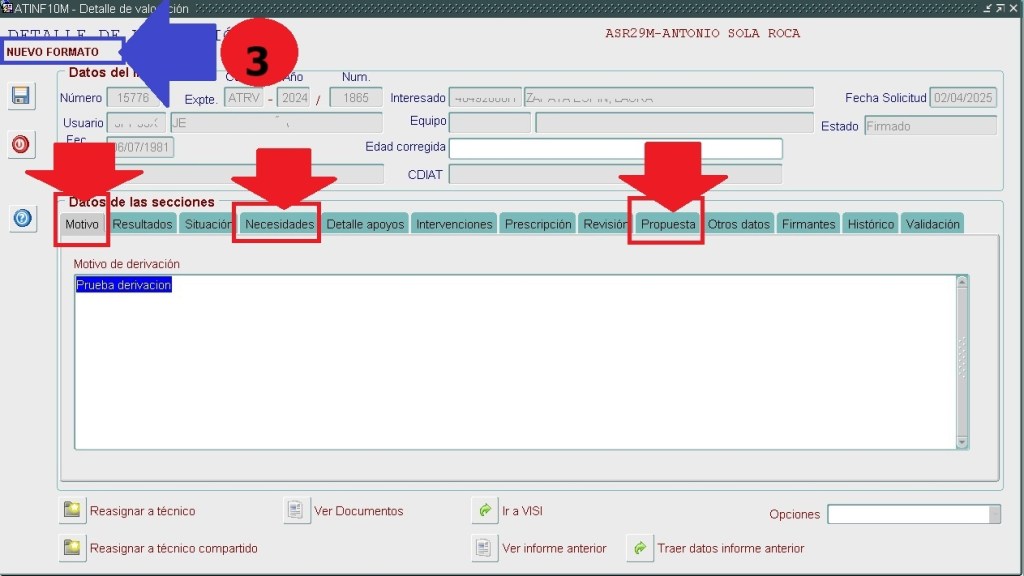Switch to the Intervenciones tab

click(x=454, y=224)
